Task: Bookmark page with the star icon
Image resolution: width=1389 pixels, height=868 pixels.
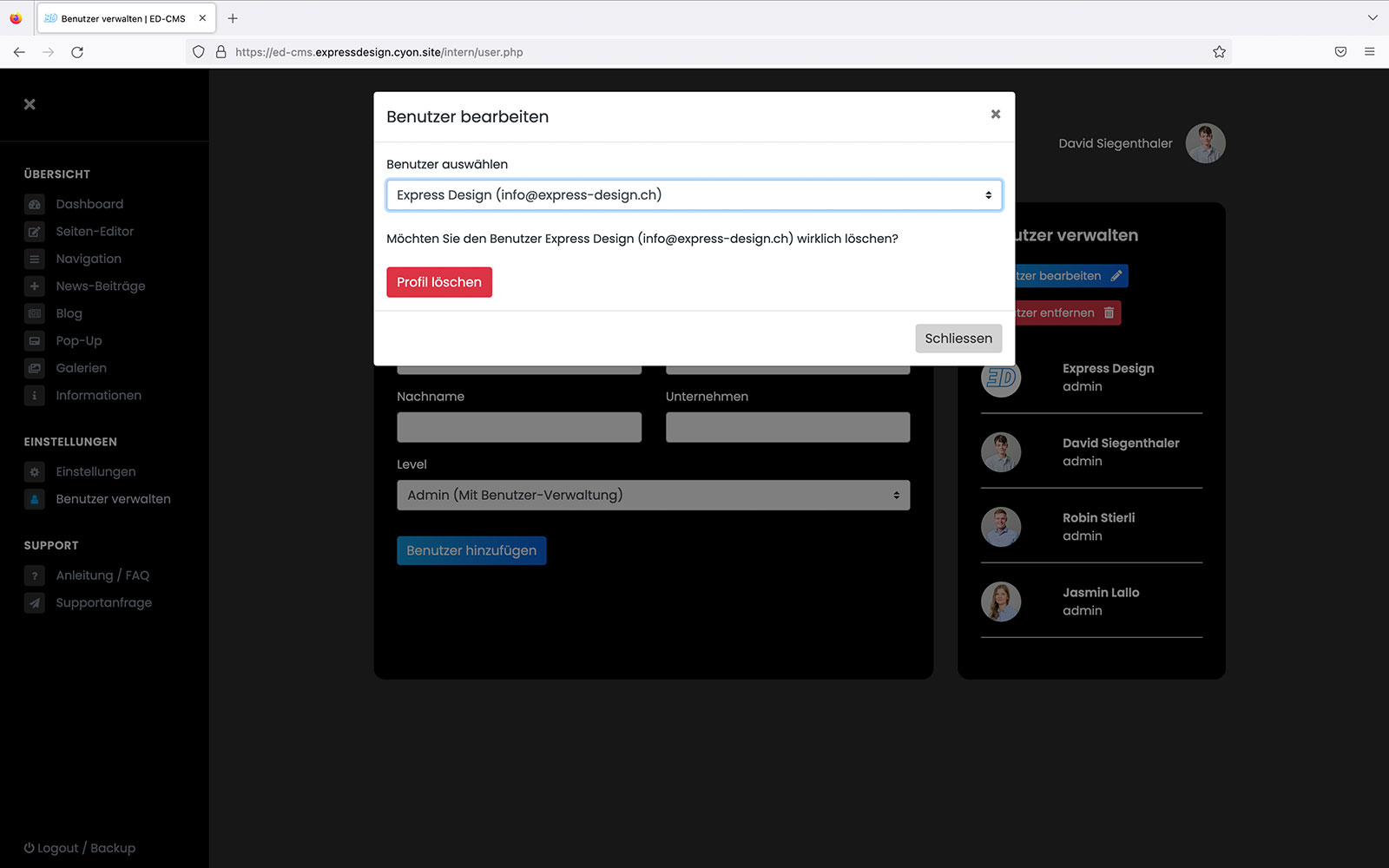Action: pyautogui.click(x=1219, y=52)
